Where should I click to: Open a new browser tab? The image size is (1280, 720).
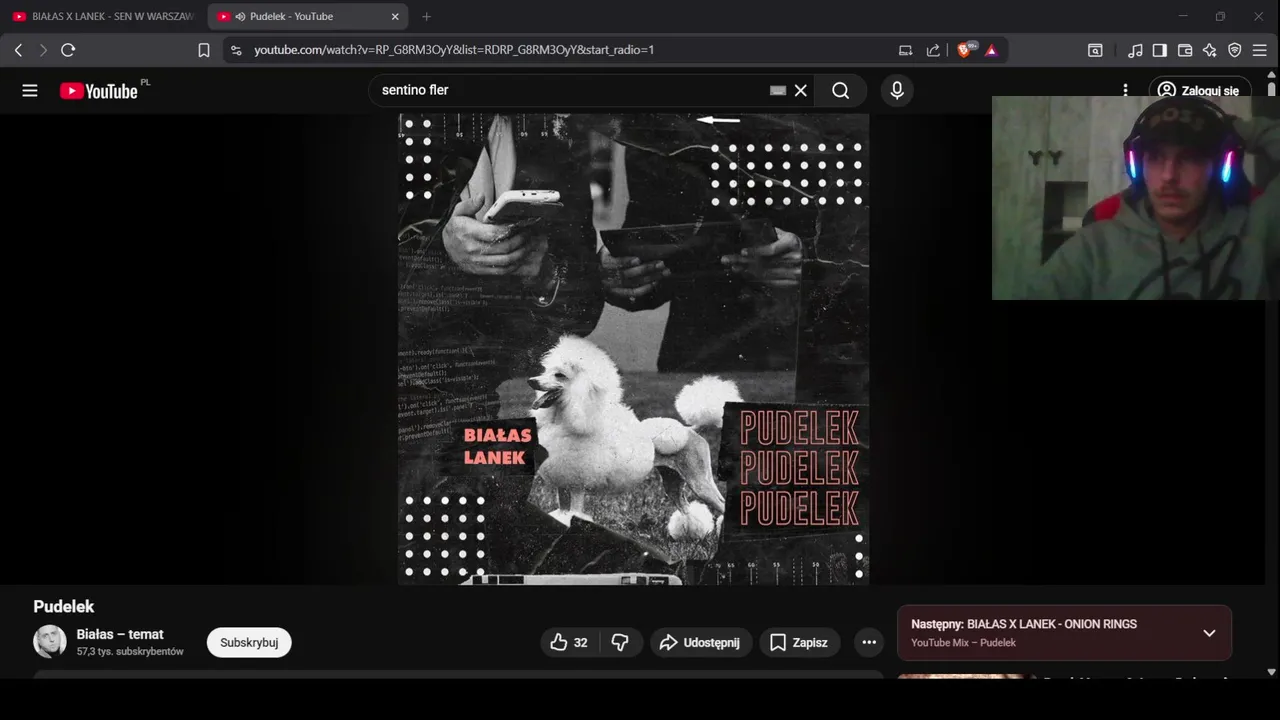click(427, 16)
